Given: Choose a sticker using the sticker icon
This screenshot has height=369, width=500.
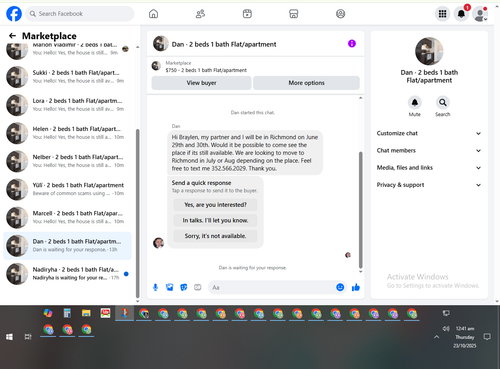Looking at the screenshot, I should coord(184,287).
